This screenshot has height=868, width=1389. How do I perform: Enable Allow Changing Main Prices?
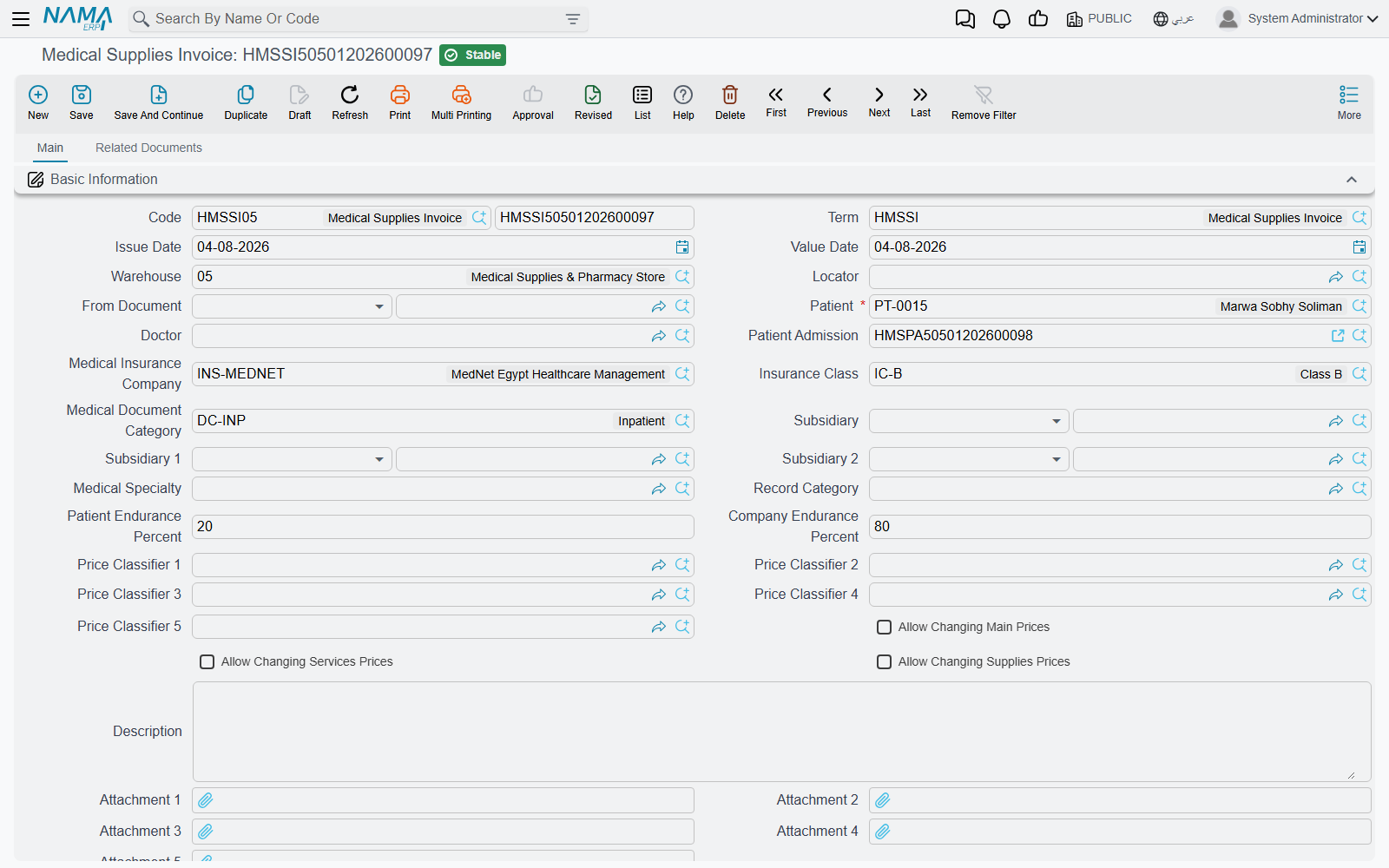point(884,627)
